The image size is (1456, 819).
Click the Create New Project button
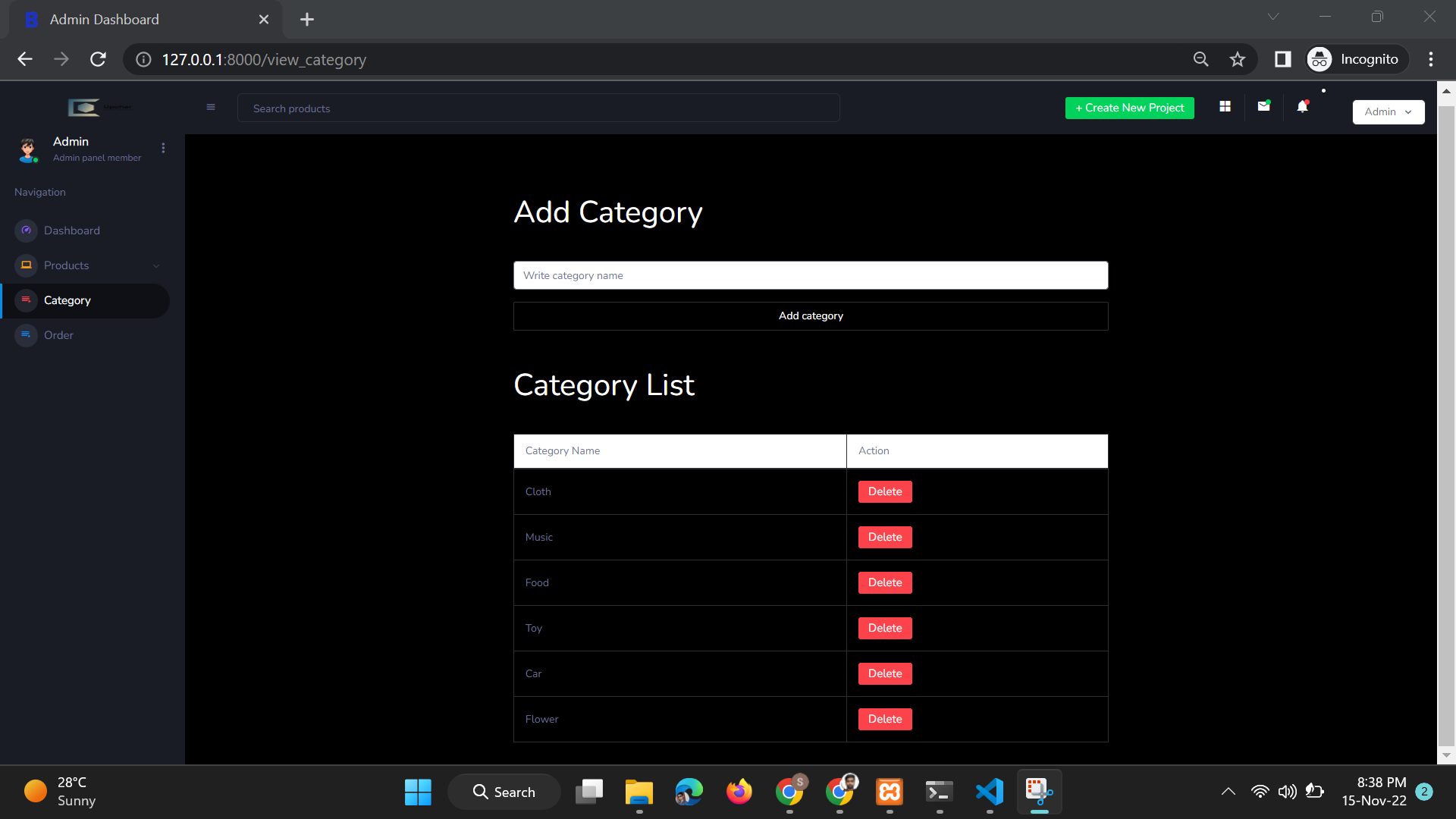coord(1129,108)
